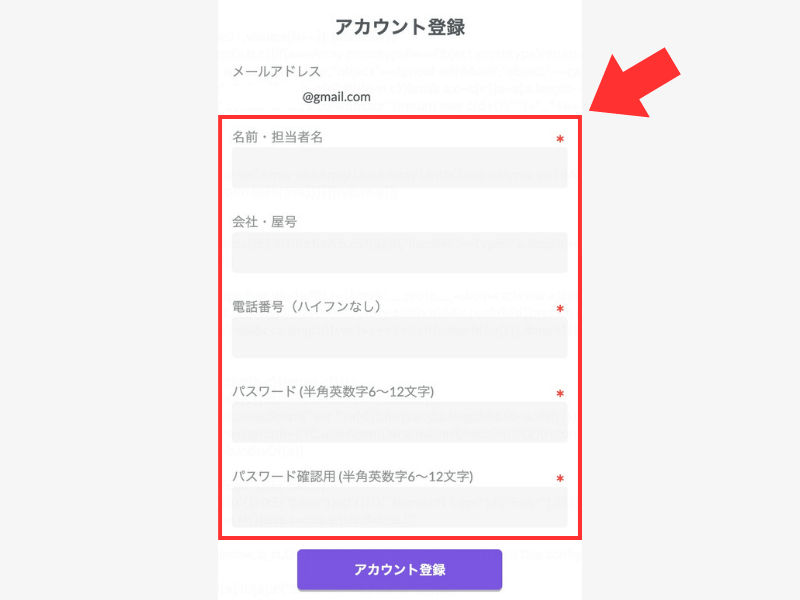
Task: Click the required asterisk beside パスワード確認用
Action: [x=560, y=480]
